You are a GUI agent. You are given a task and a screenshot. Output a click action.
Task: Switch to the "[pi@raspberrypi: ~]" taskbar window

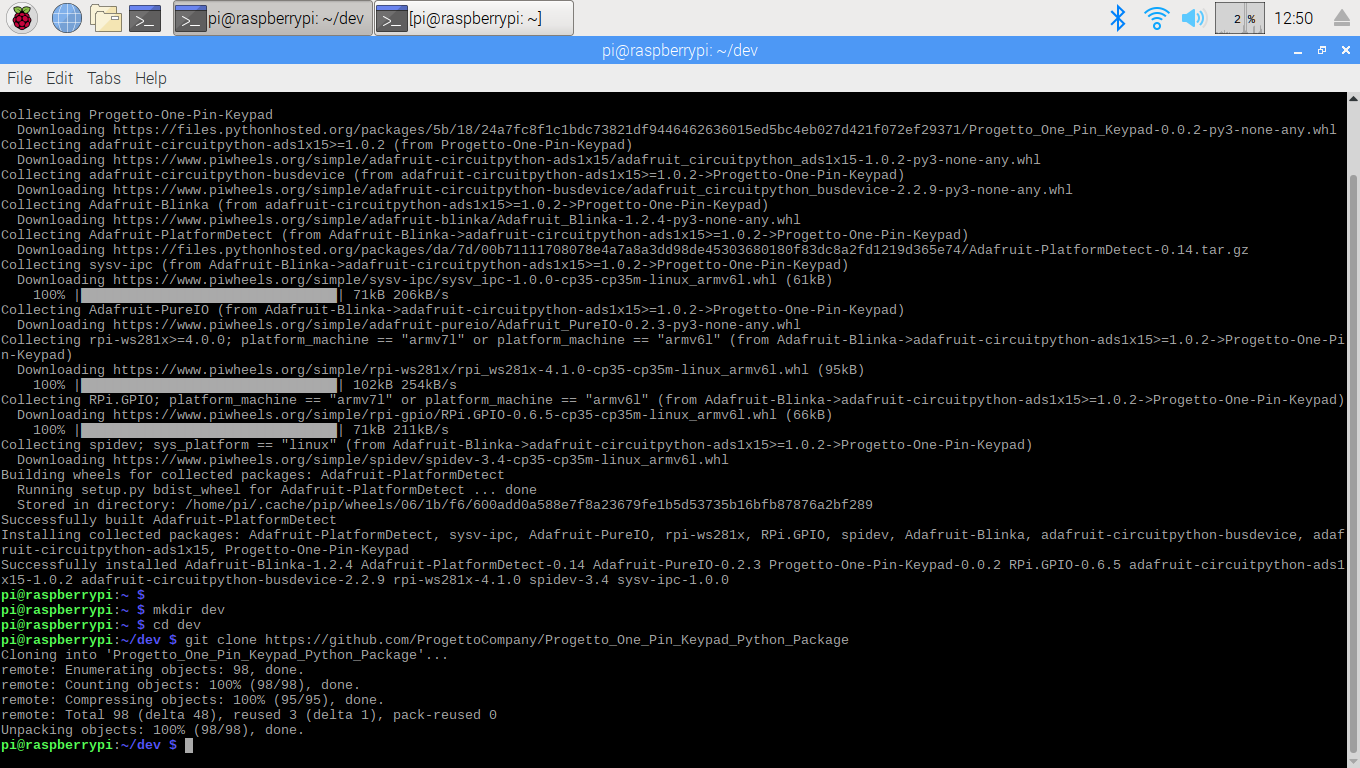[x=474, y=18]
